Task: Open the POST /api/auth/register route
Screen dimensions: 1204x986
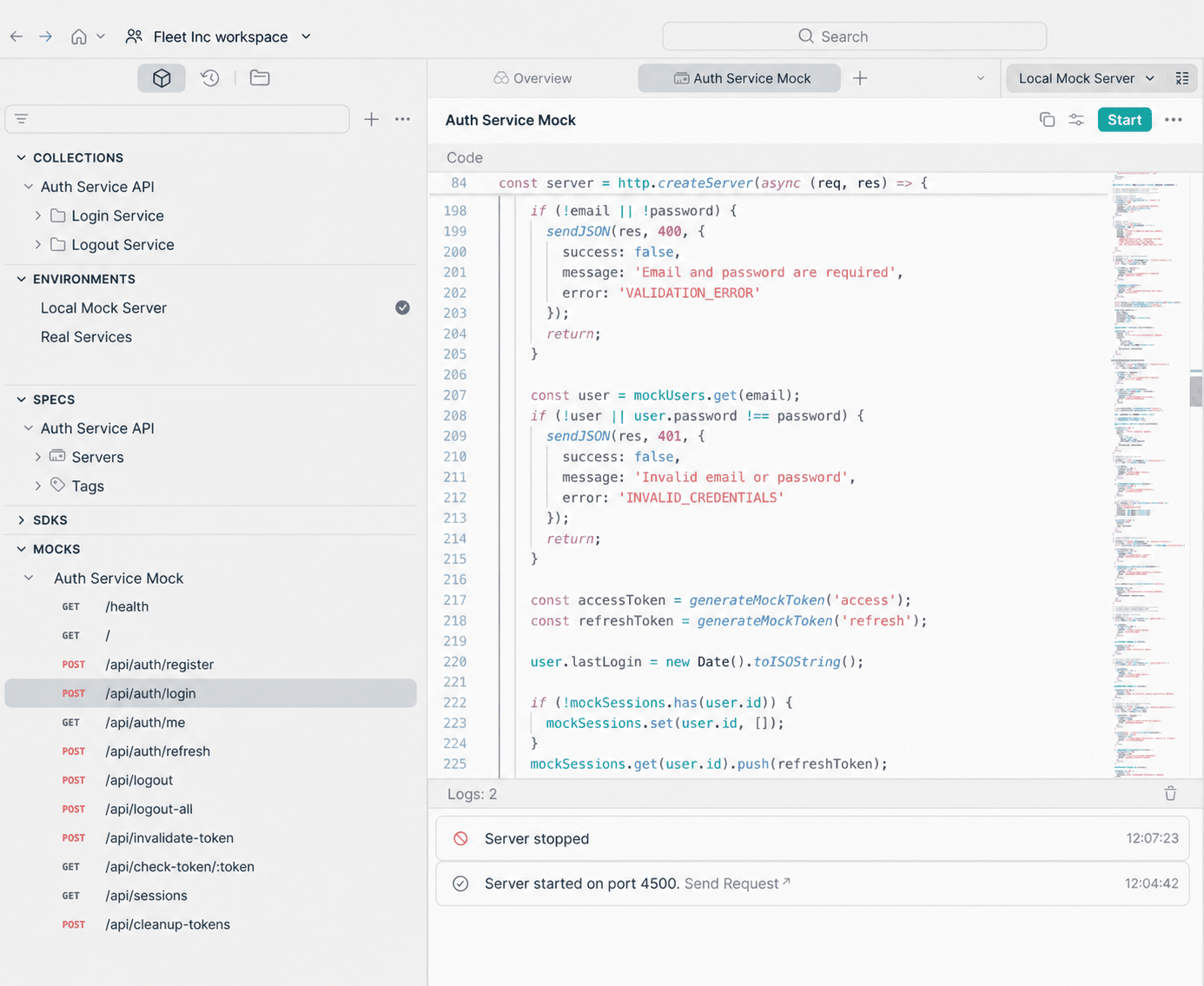Action: pos(211,665)
